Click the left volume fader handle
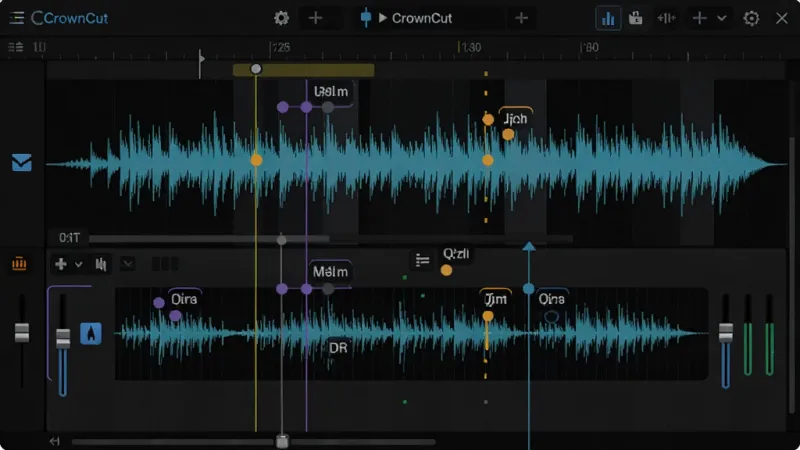Viewport: 800px width, 450px height. 22,332
